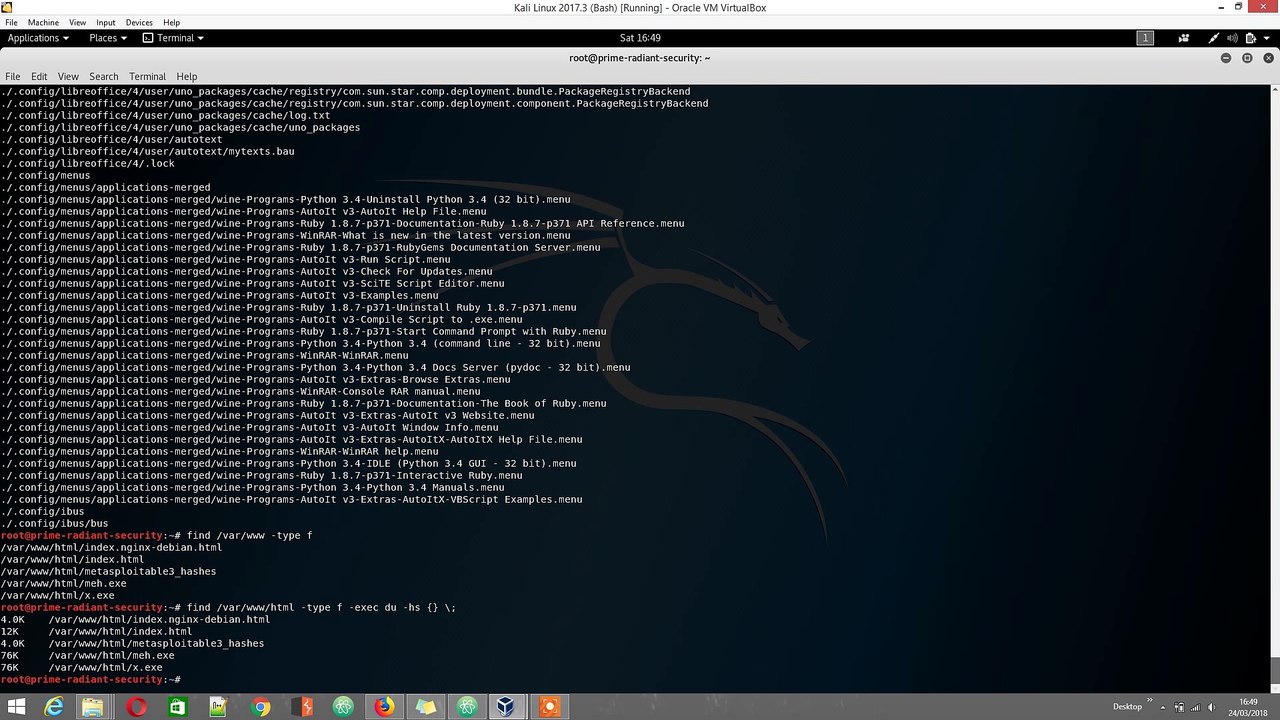Screen dimensions: 1280x720
Task: Close the Kali terminal window
Action: [1267, 58]
